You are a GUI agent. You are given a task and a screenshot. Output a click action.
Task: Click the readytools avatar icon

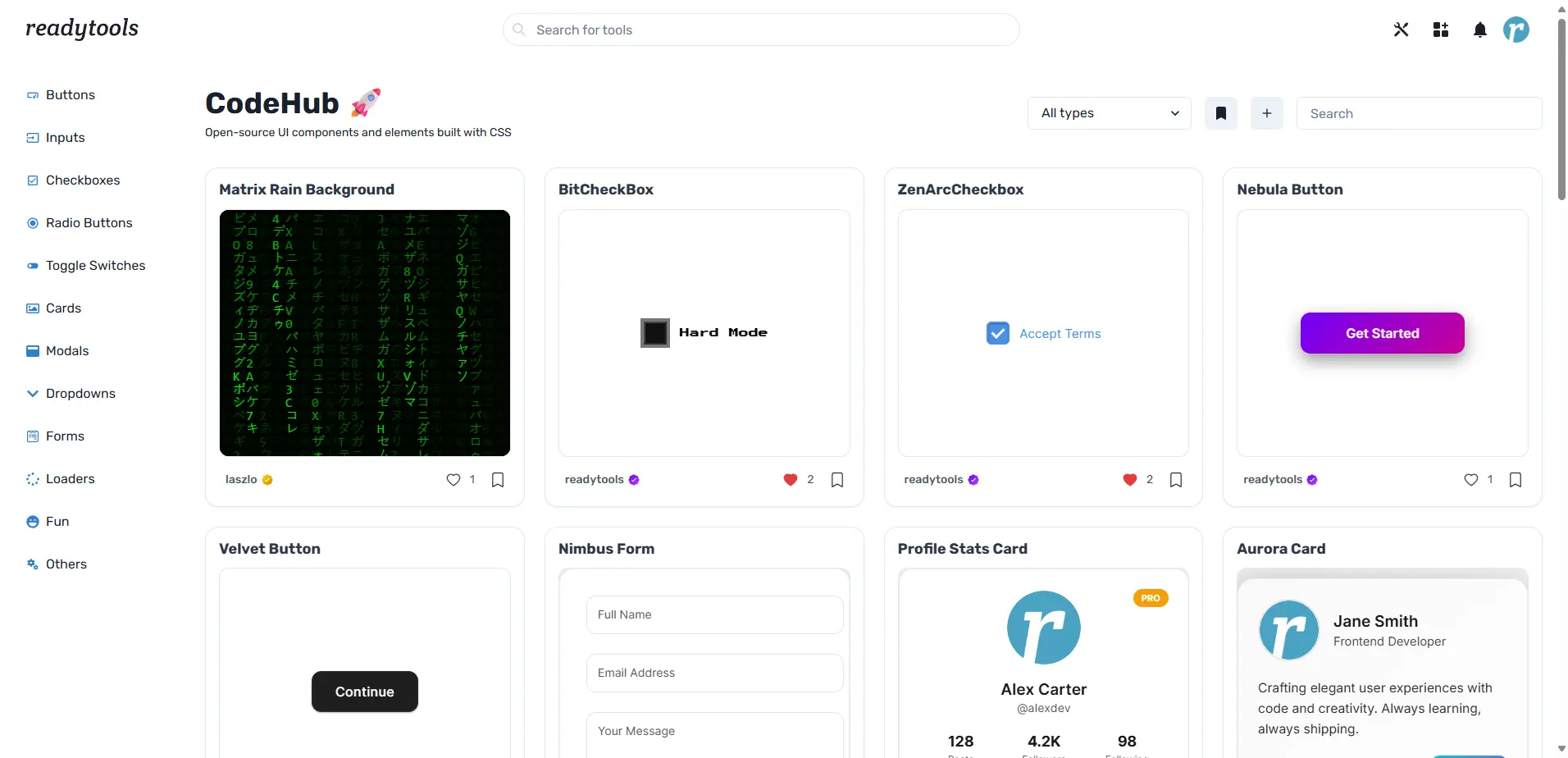pos(1517,29)
